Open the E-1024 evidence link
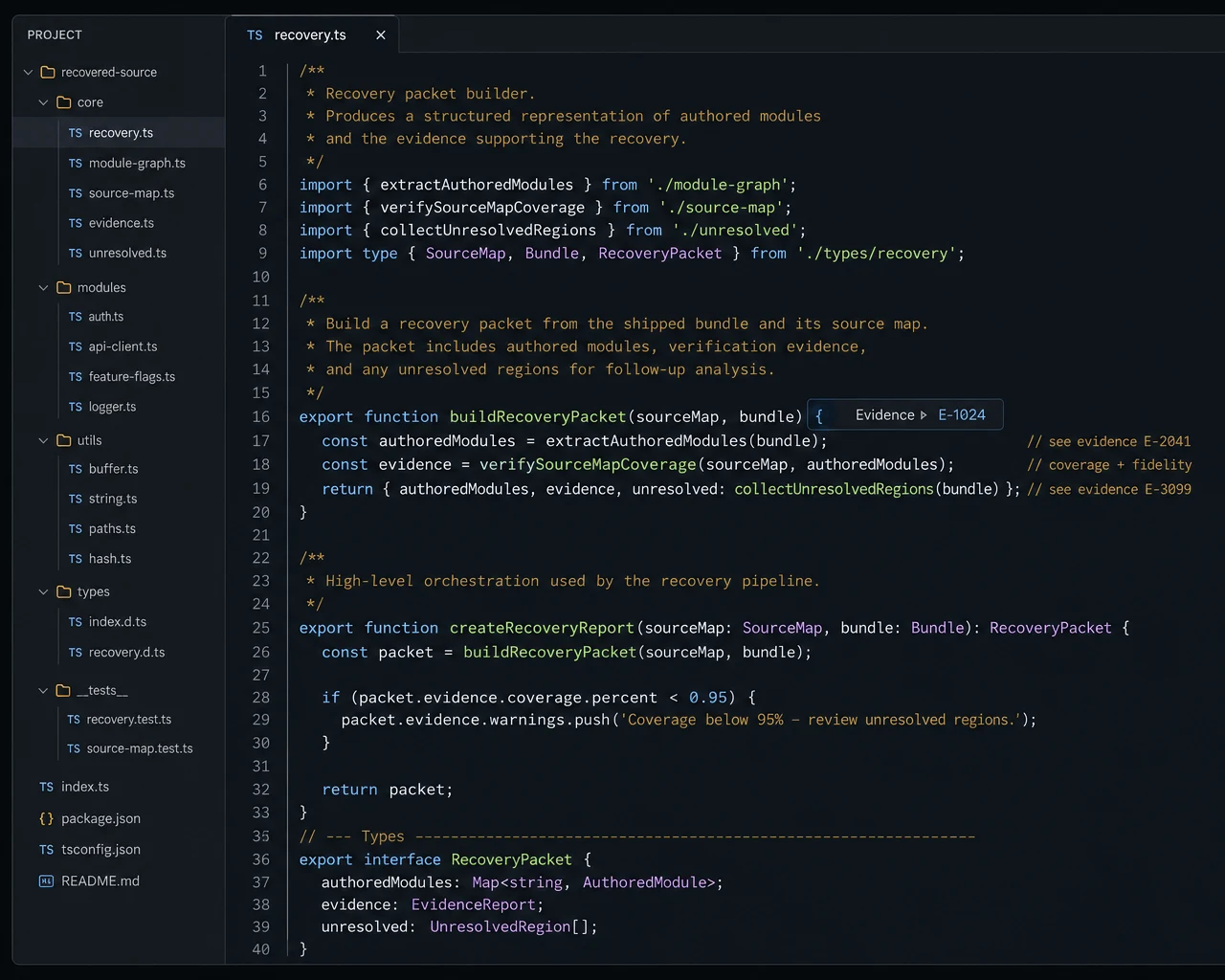The image size is (1225, 980). (x=962, y=414)
